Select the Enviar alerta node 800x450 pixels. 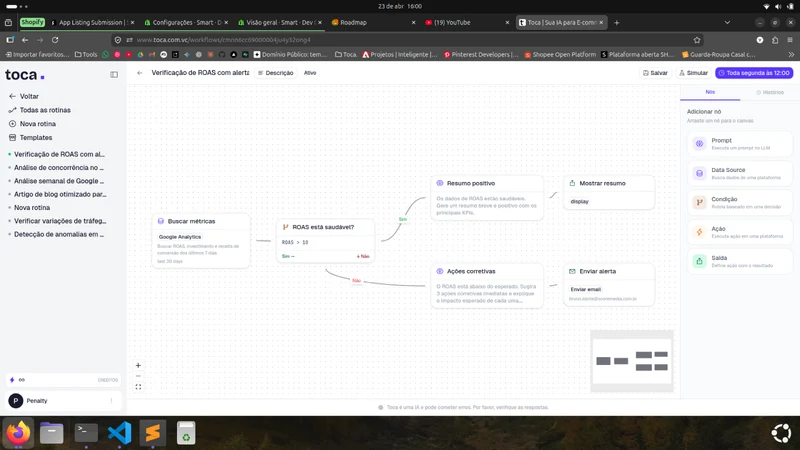coord(609,285)
